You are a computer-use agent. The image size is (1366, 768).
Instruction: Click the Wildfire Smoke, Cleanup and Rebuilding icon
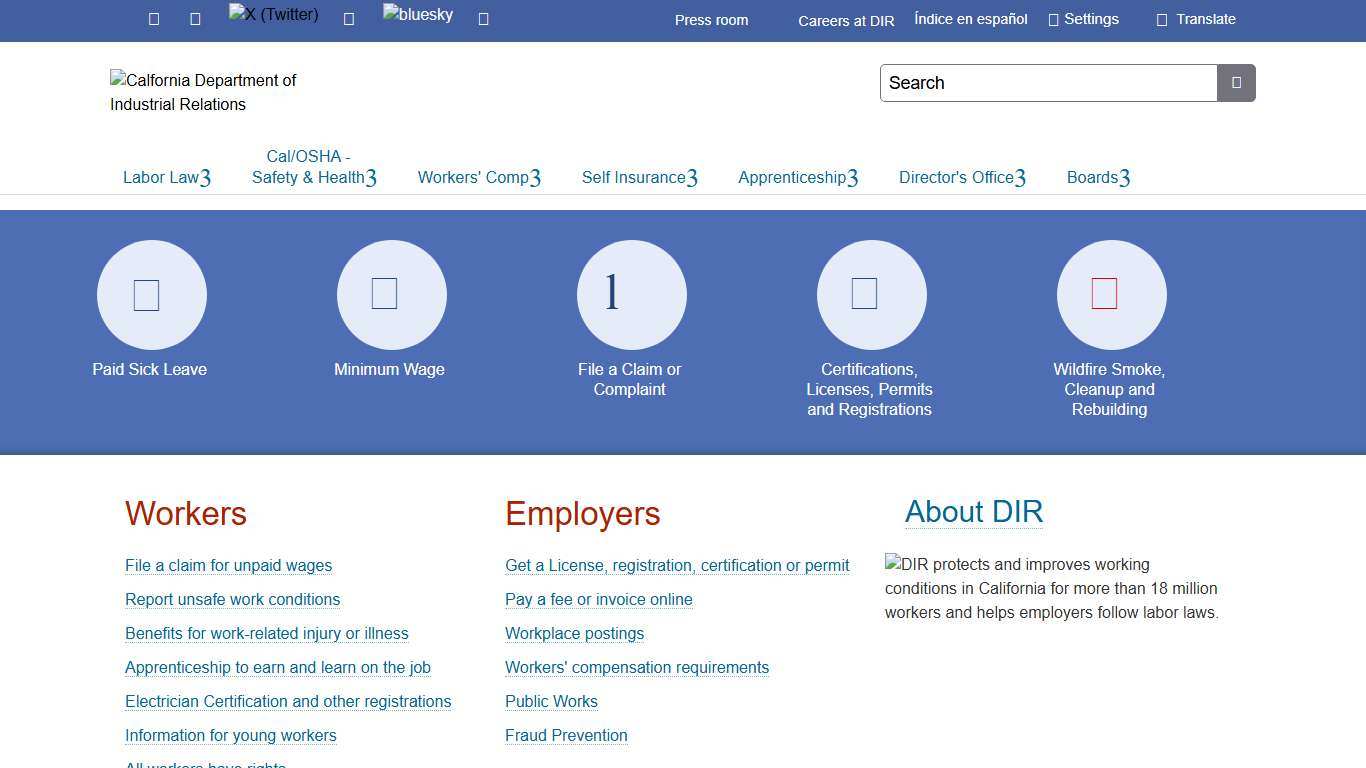[1110, 294]
